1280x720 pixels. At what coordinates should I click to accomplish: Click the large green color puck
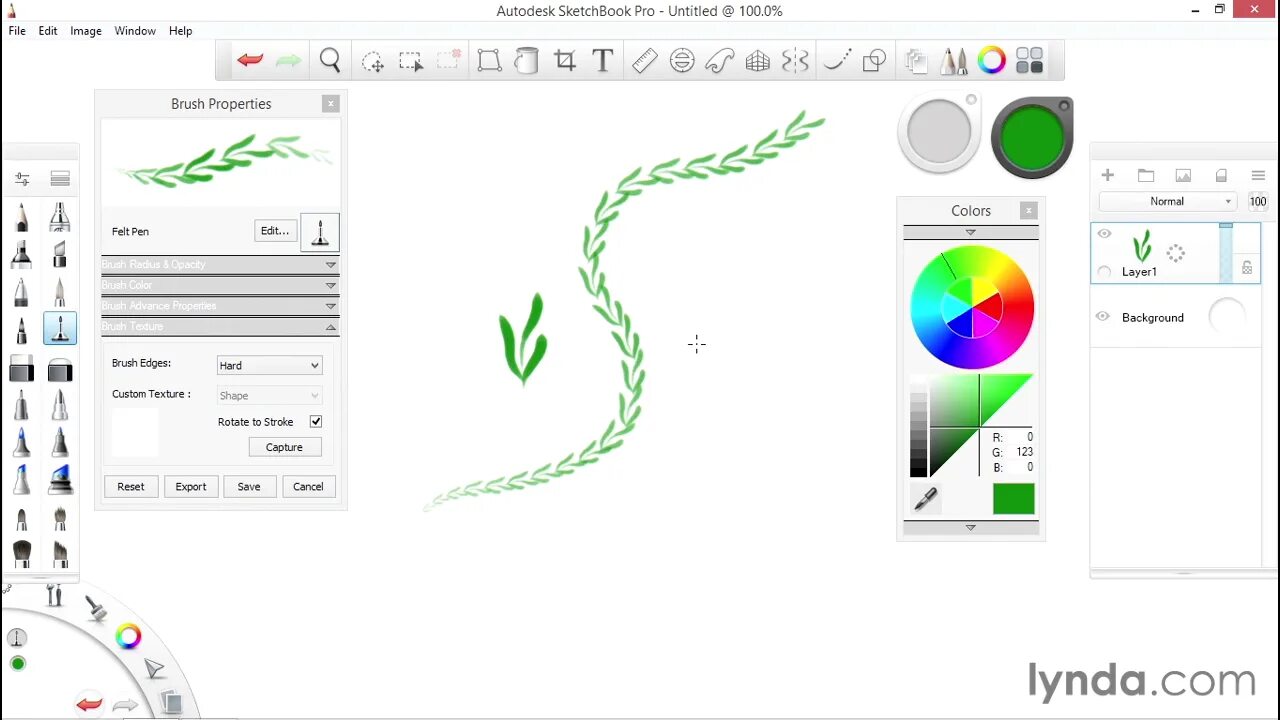pyautogui.click(x=1032, y=138)
